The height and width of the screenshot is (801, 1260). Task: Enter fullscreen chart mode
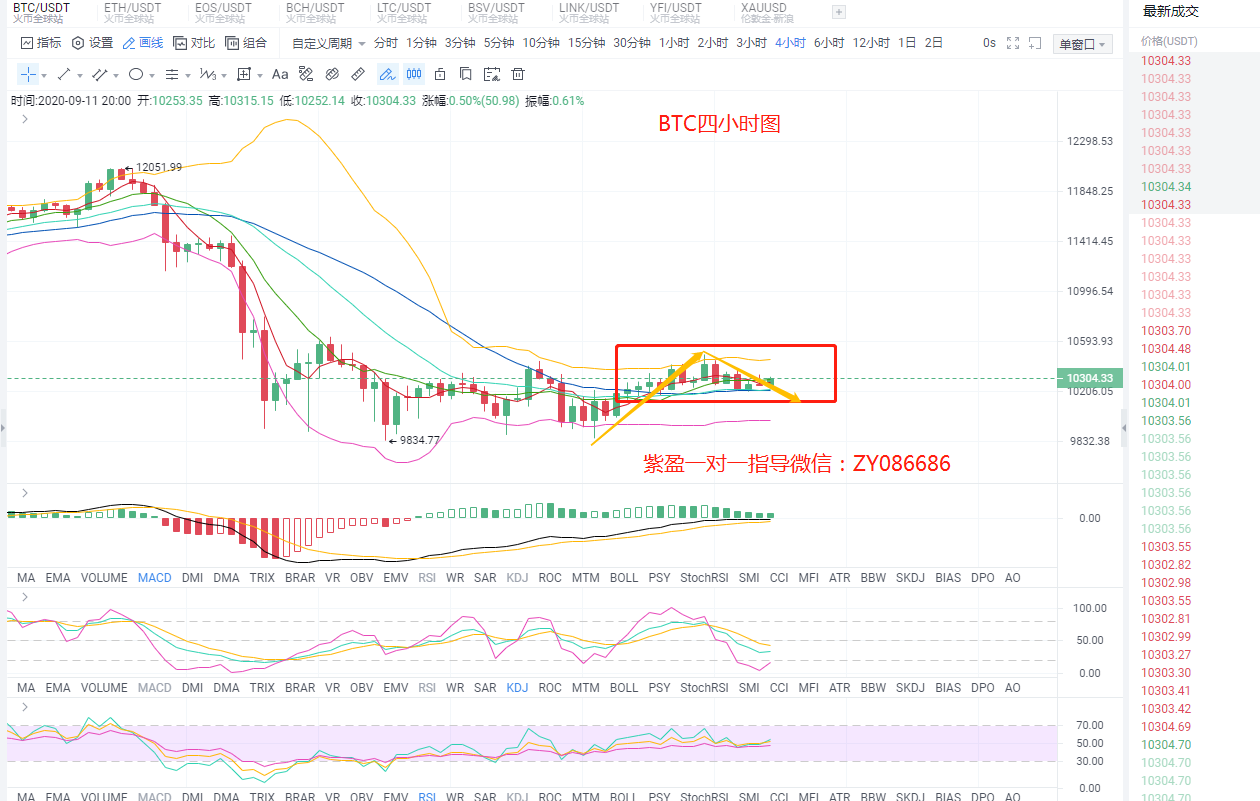(x=1013, y=43)
